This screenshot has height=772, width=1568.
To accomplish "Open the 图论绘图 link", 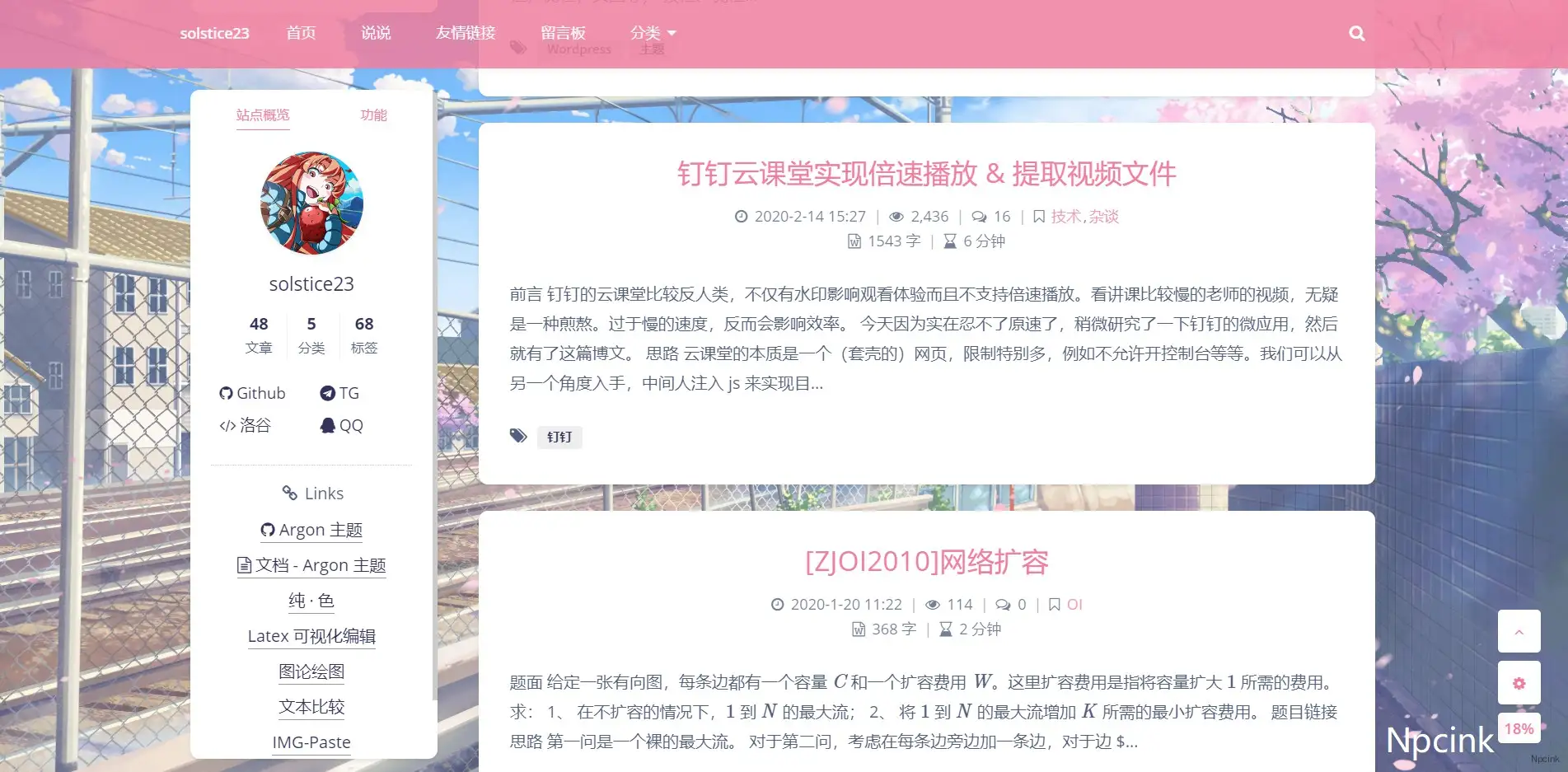I will coord(311,671).
